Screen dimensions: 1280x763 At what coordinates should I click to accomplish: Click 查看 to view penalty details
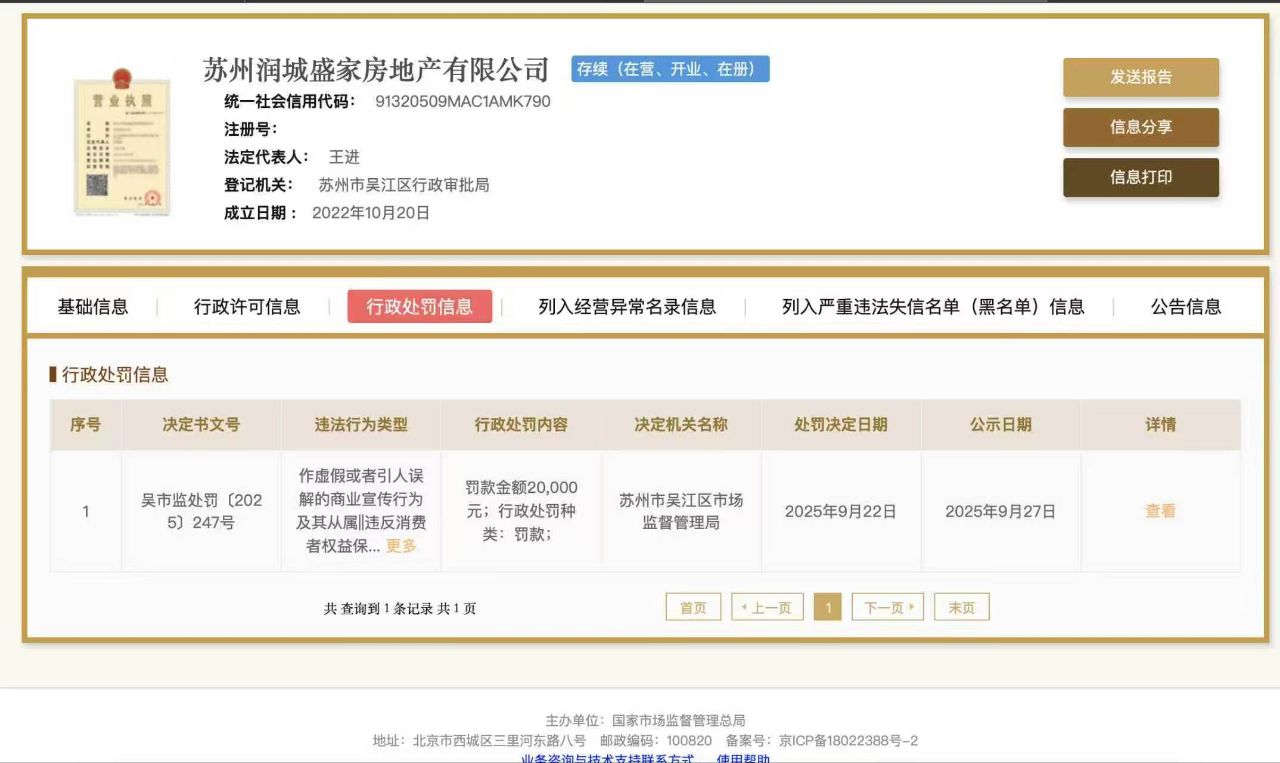click(1160, 511)
